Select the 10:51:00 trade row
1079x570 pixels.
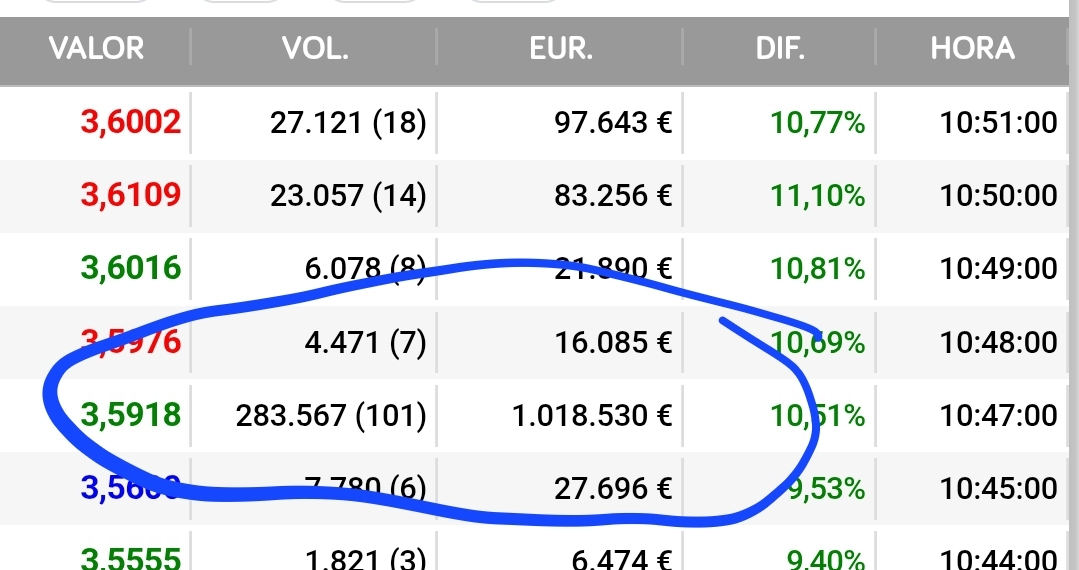(534, 123)
